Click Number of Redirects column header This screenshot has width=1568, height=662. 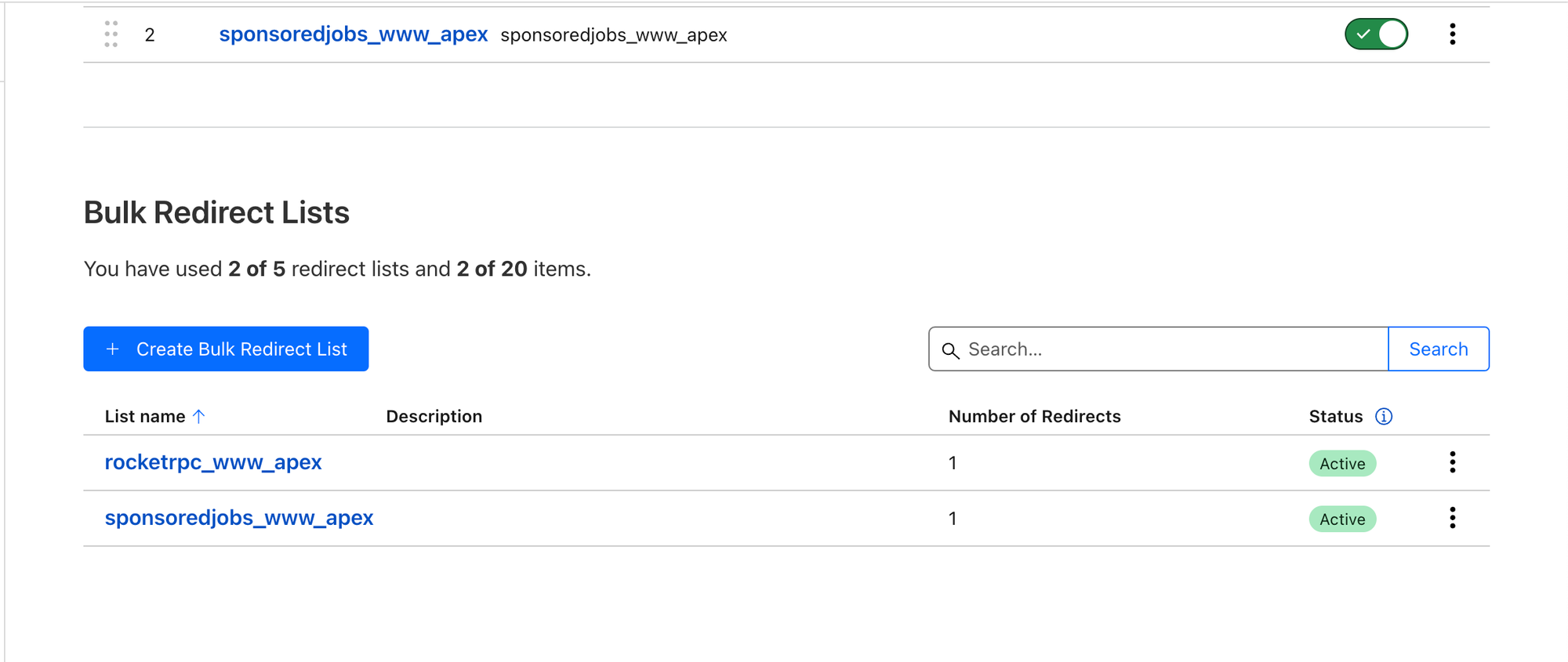[1035, 416]
